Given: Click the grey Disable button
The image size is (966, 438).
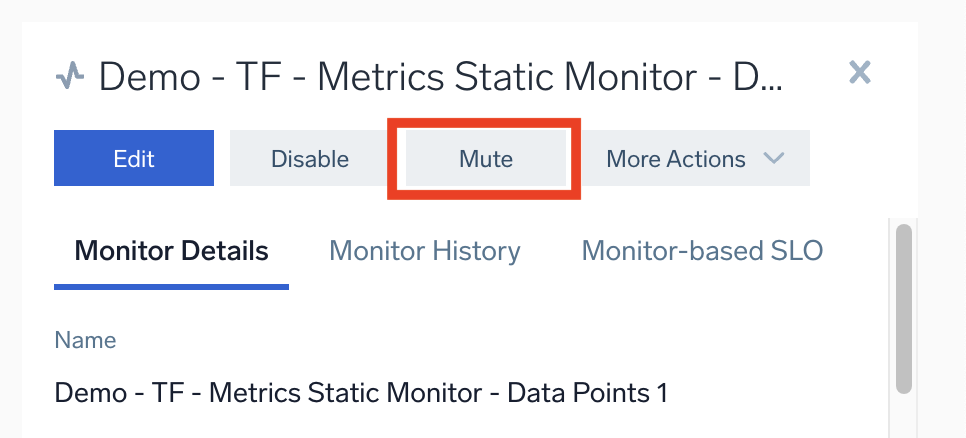Looking at the screenshot, I should pyautogui.click(x=310, y=158).
